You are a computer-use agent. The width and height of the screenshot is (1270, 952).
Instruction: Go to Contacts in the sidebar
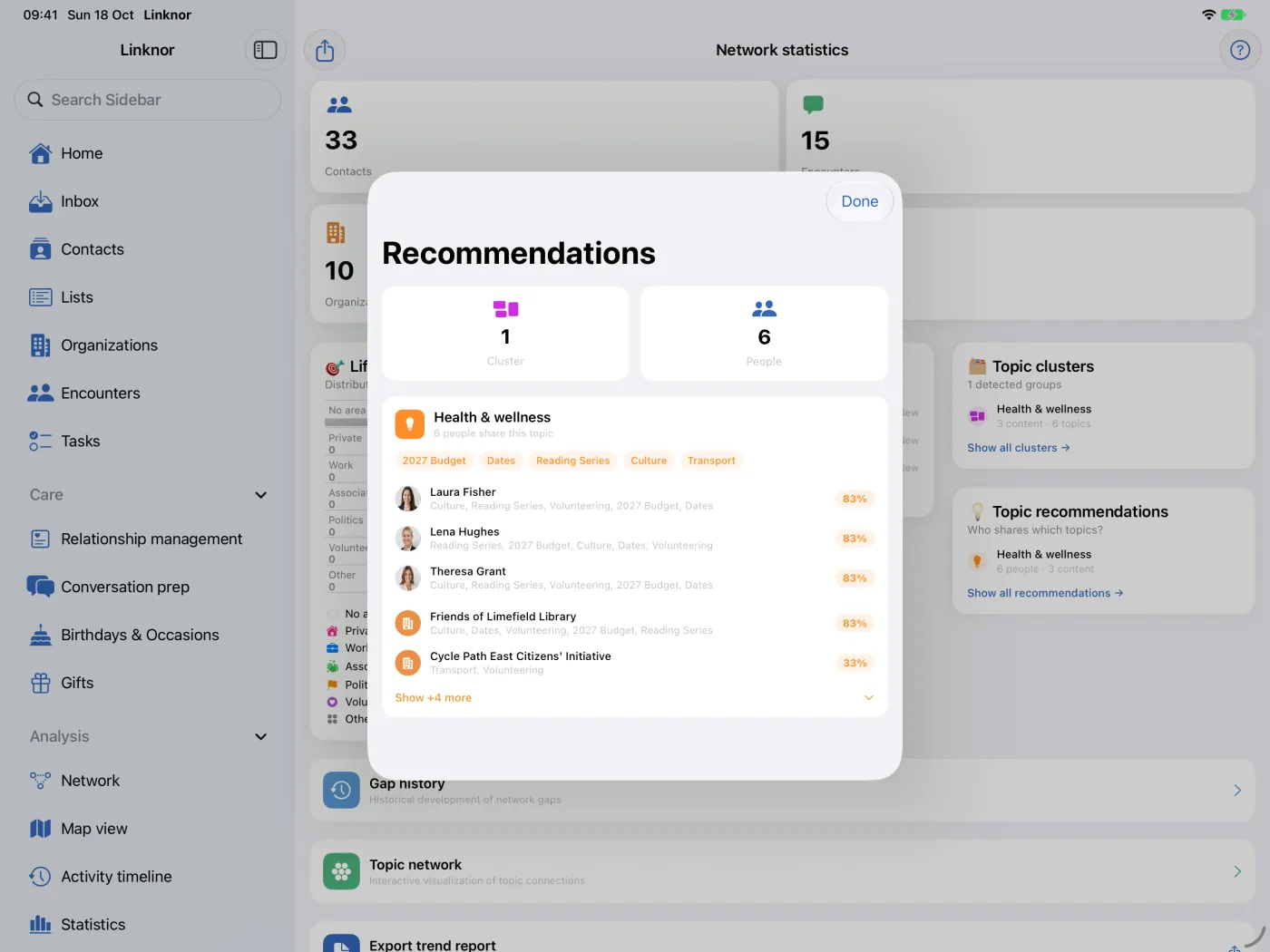[x=148, y=249]
